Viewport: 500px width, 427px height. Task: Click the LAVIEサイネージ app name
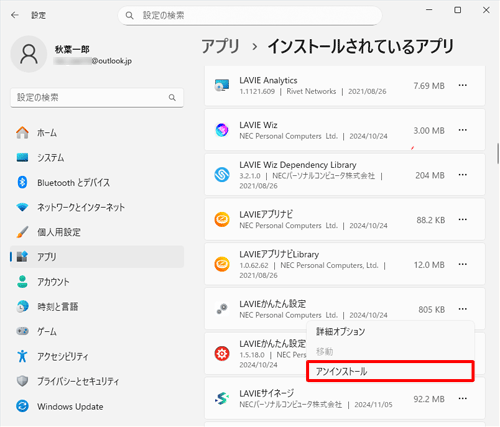266,393
